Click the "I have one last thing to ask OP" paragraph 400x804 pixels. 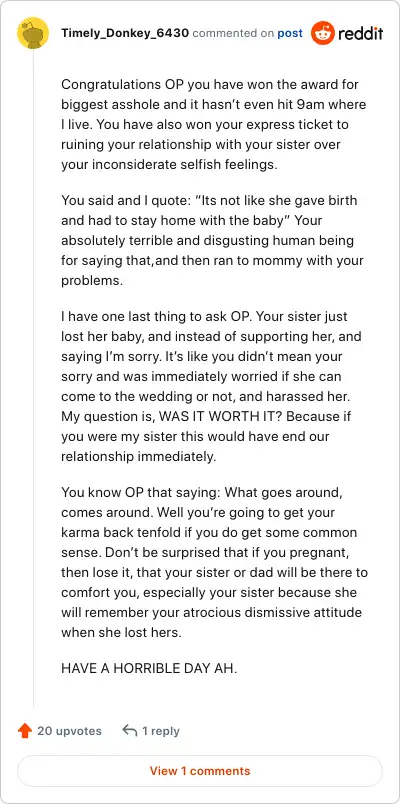pos(211,386)
